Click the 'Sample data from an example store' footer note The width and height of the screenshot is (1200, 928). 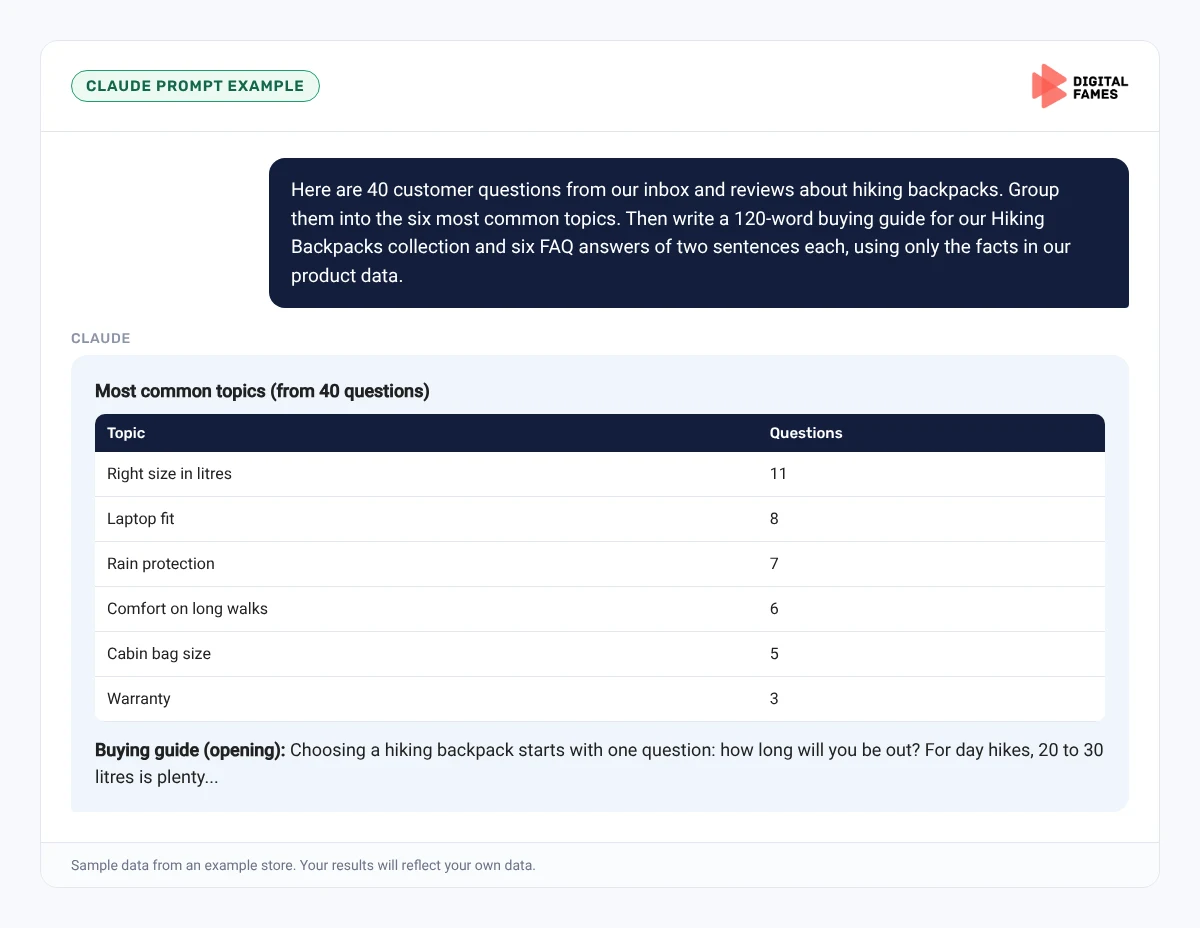point(303,865)
